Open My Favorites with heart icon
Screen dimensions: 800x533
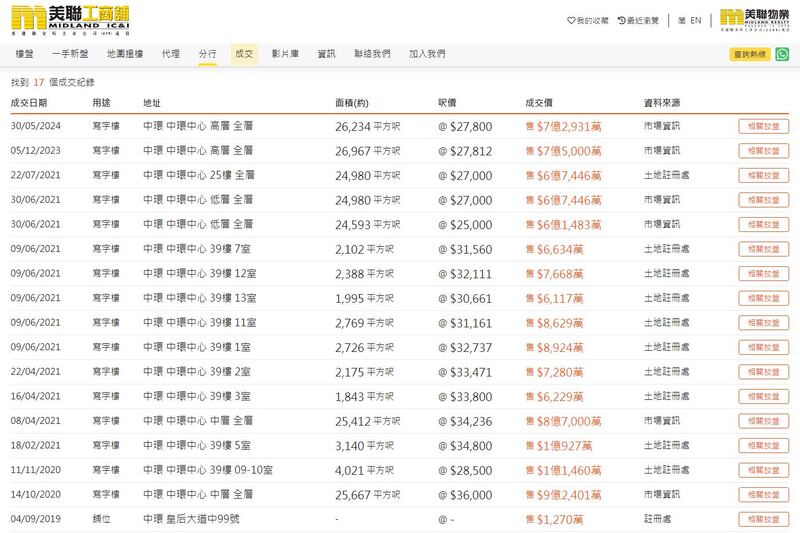[588, 20]
